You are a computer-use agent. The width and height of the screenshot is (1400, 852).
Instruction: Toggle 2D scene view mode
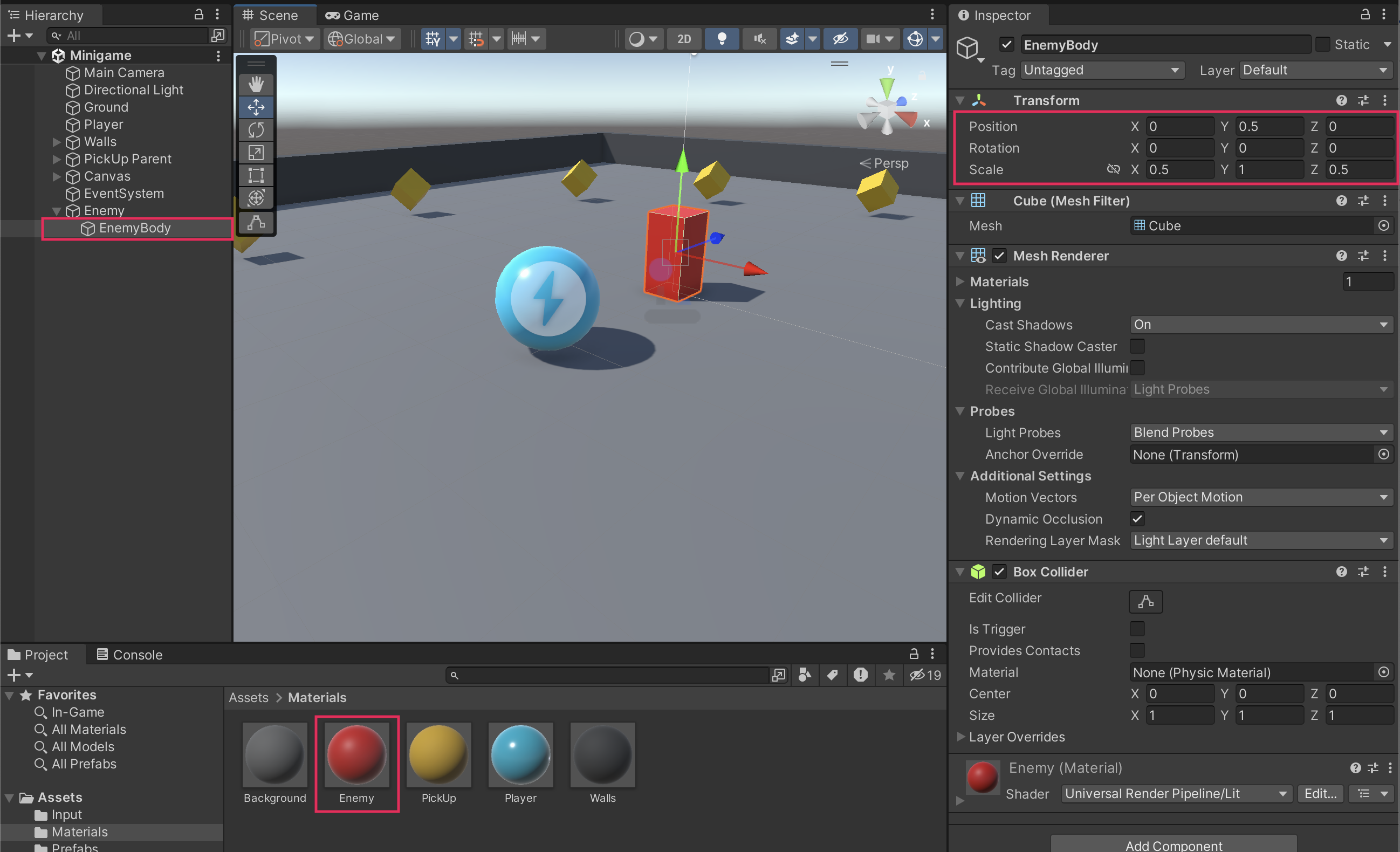pyautogui.click(x=684, y=39)
